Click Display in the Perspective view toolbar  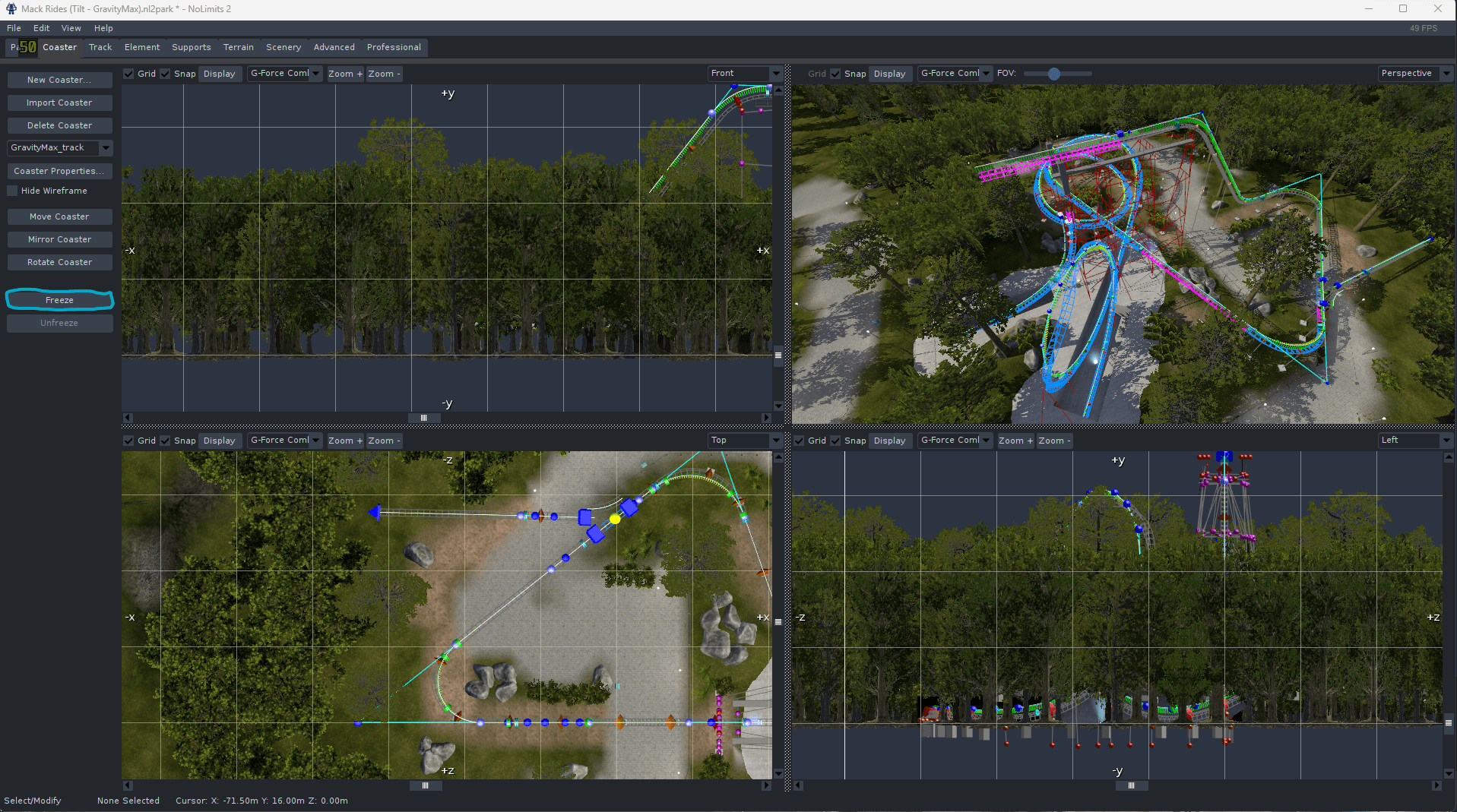click(x=890, y=74)
